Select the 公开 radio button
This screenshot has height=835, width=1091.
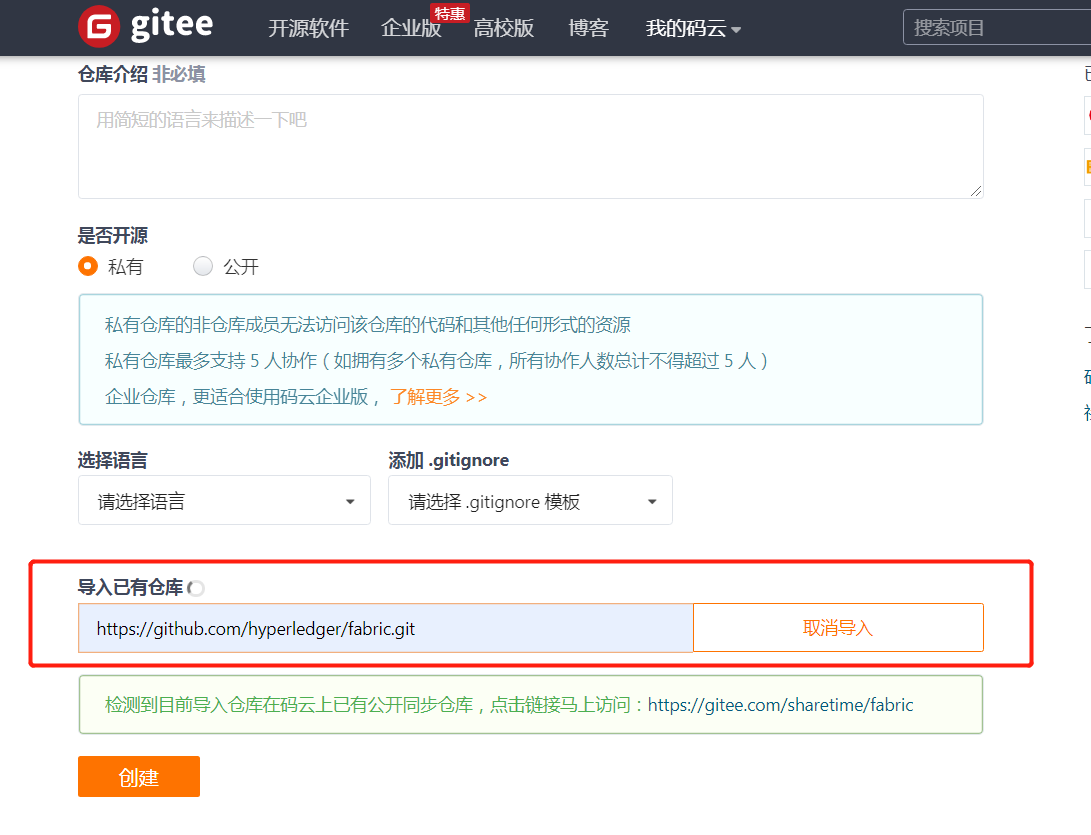(202, 267)
